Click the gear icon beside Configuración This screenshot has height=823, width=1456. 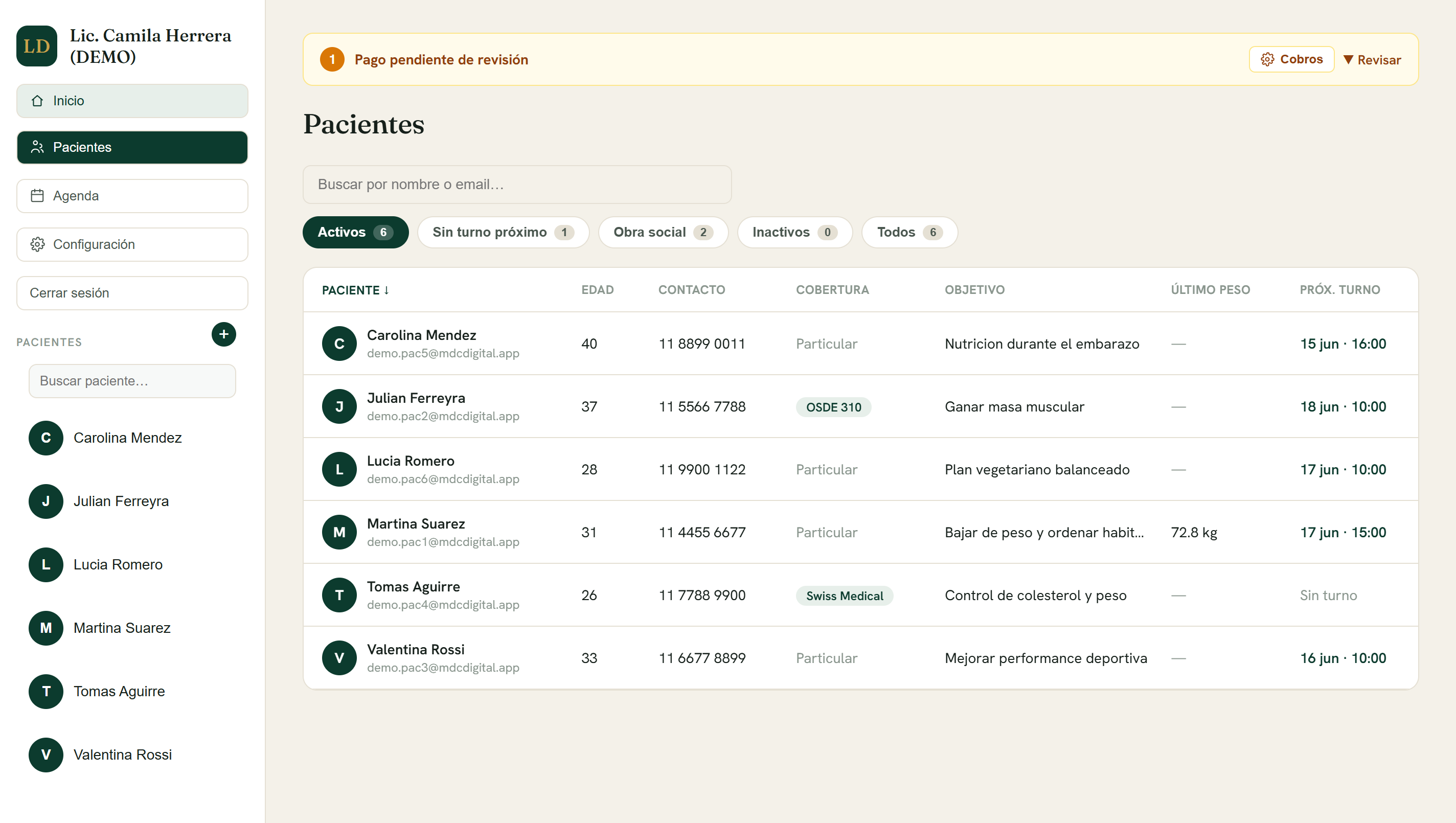(37, 244)
